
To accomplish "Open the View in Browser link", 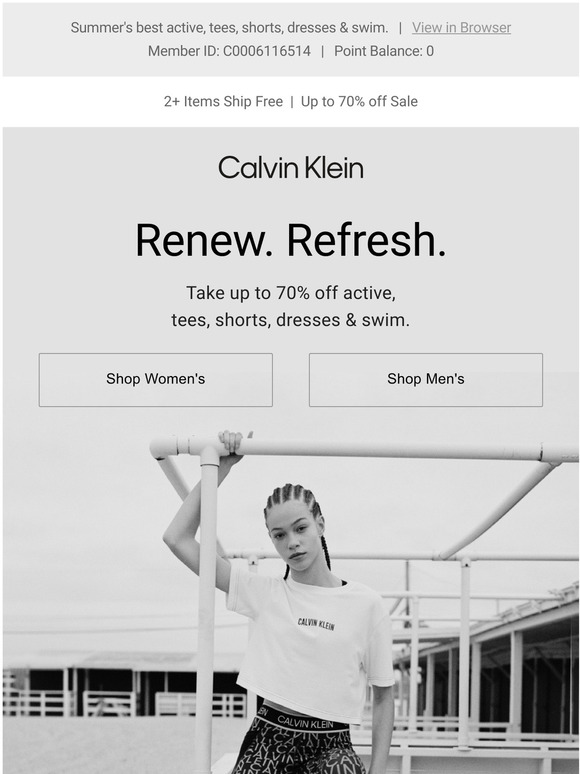I will coord(461,28).
